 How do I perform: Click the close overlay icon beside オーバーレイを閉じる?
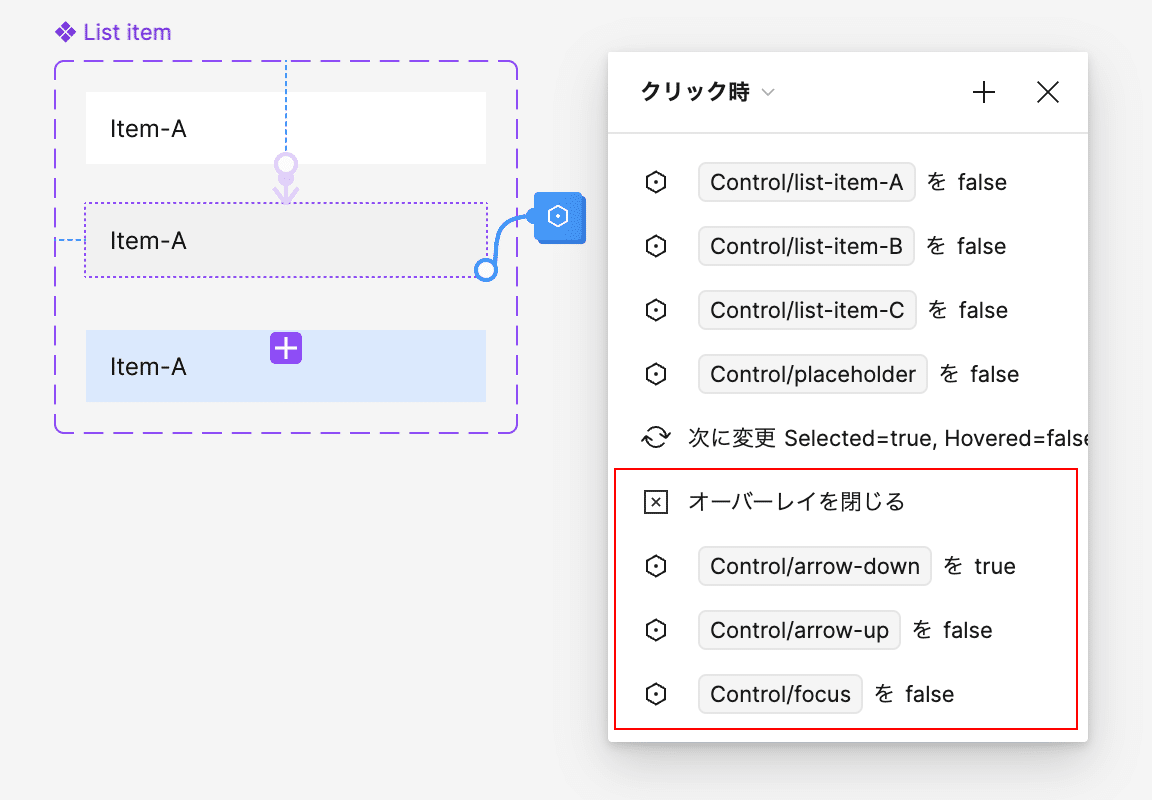[x=655, y=502]
